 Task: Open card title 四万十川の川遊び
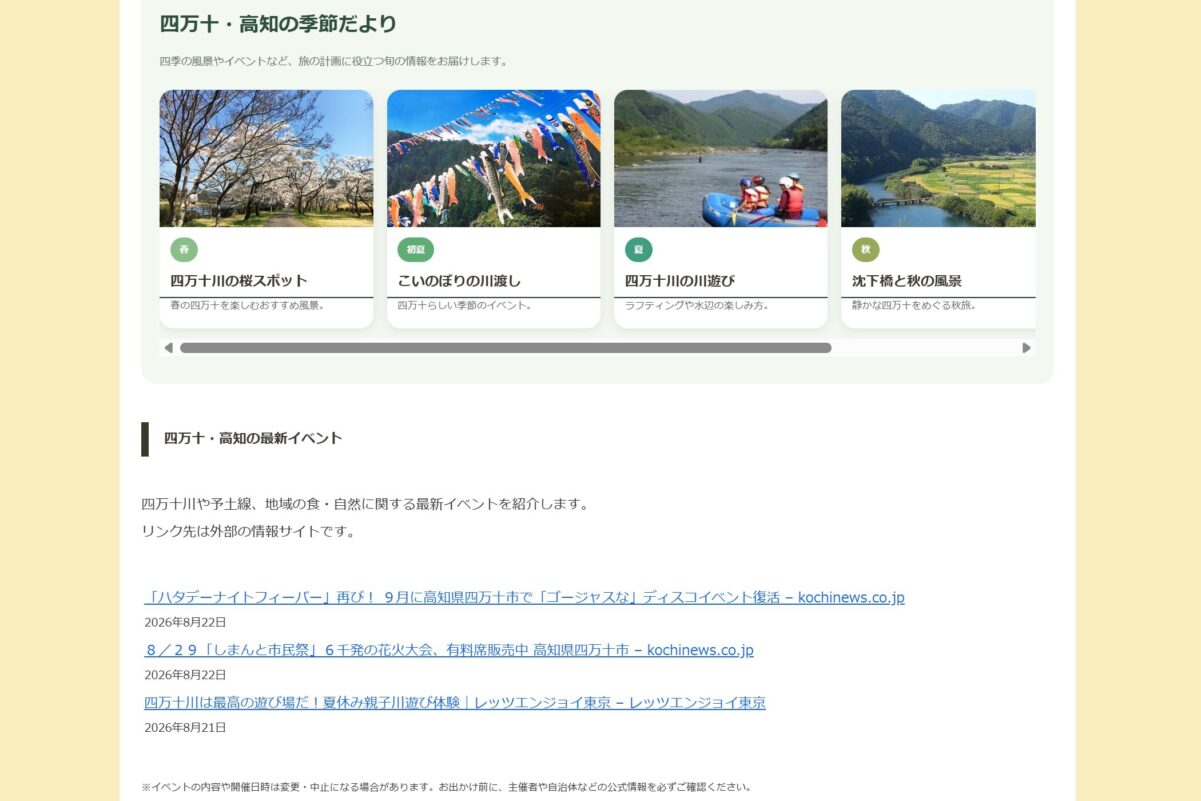[x=680, y=281]
